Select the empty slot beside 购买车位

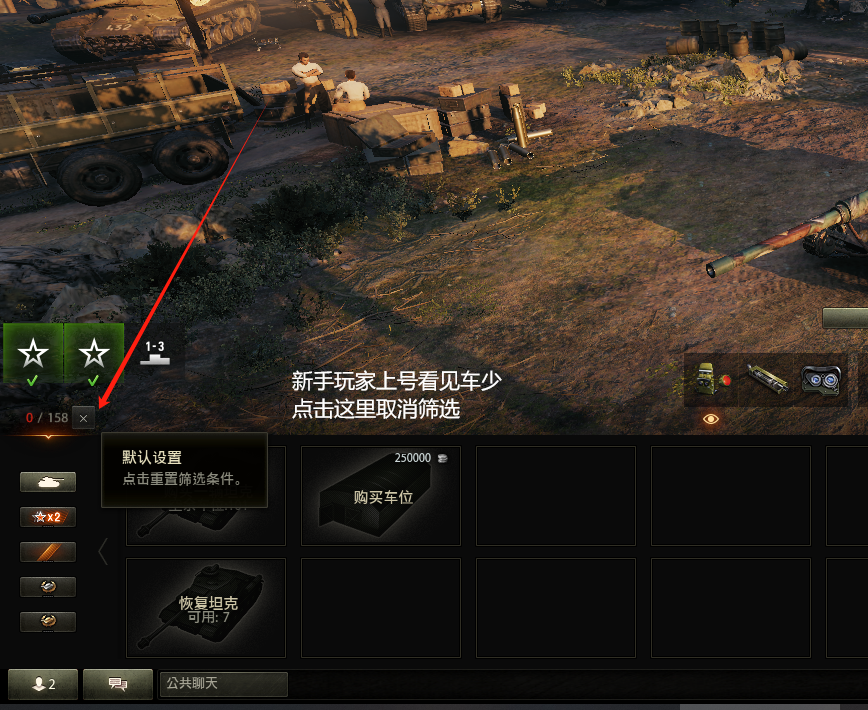(556, 496)
